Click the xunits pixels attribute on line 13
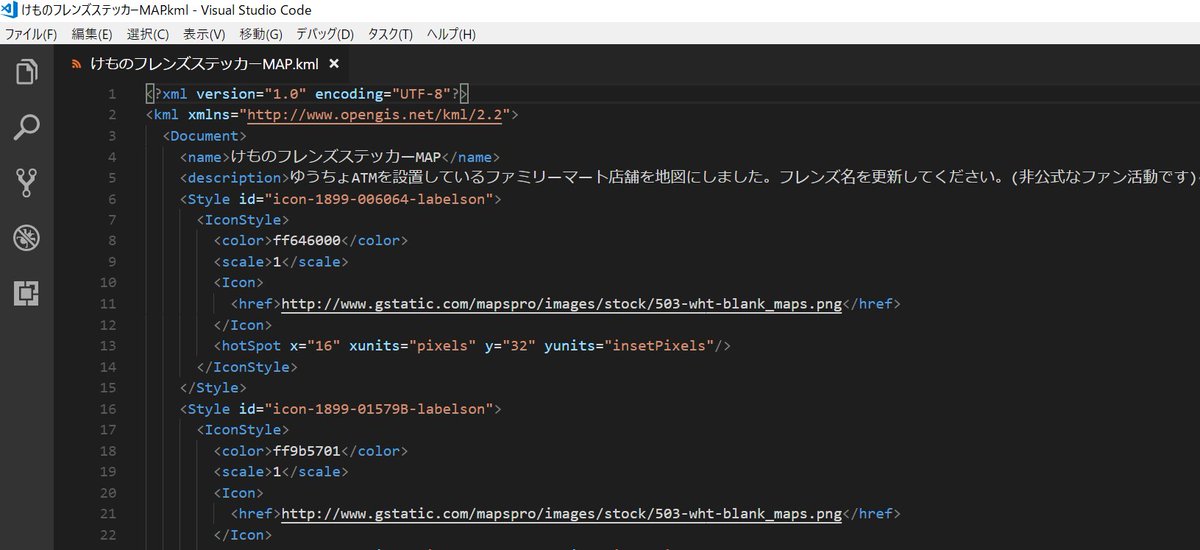The width and height of the screenshot is (1200, 550). click(x=411, y=346)
